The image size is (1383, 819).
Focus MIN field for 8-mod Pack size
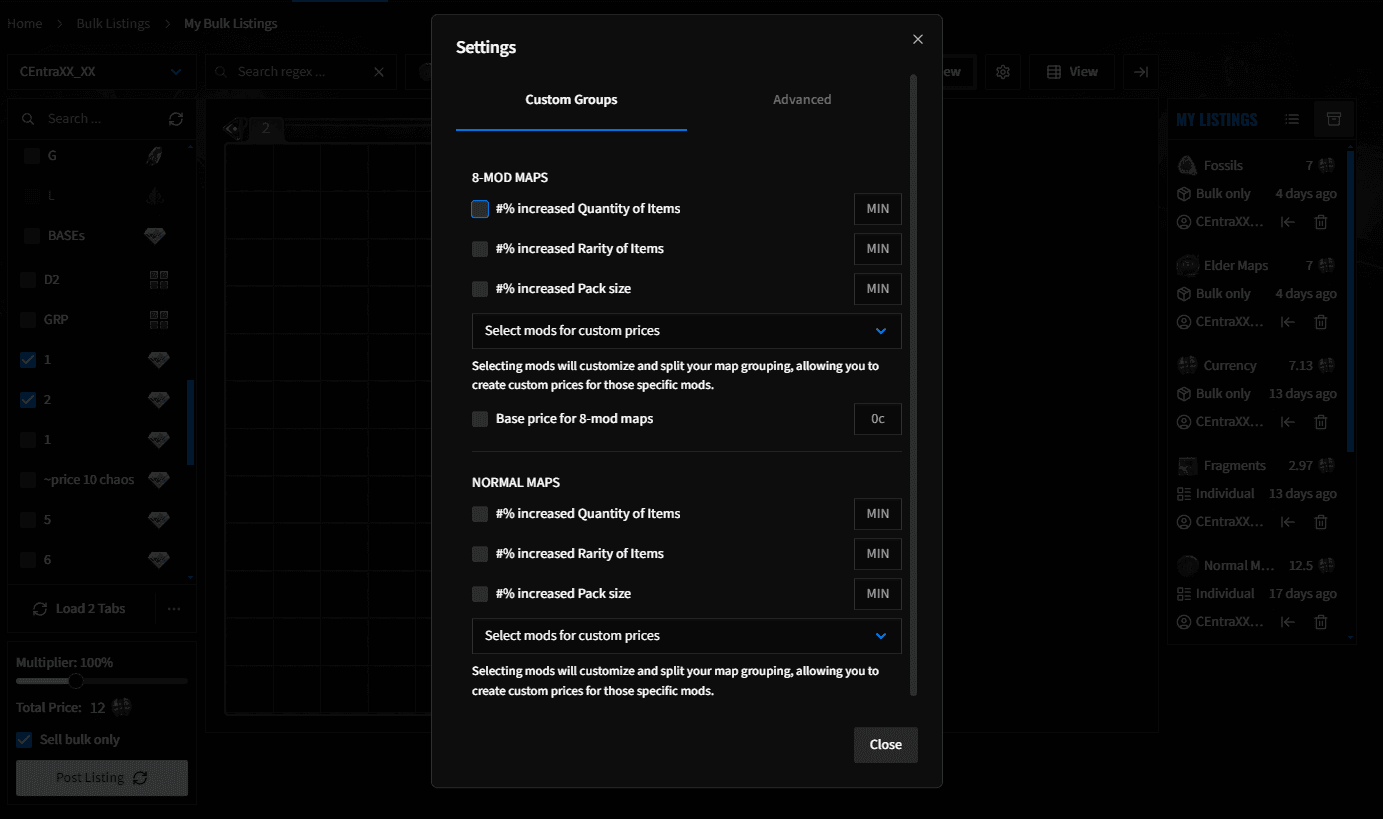[877, 289]
